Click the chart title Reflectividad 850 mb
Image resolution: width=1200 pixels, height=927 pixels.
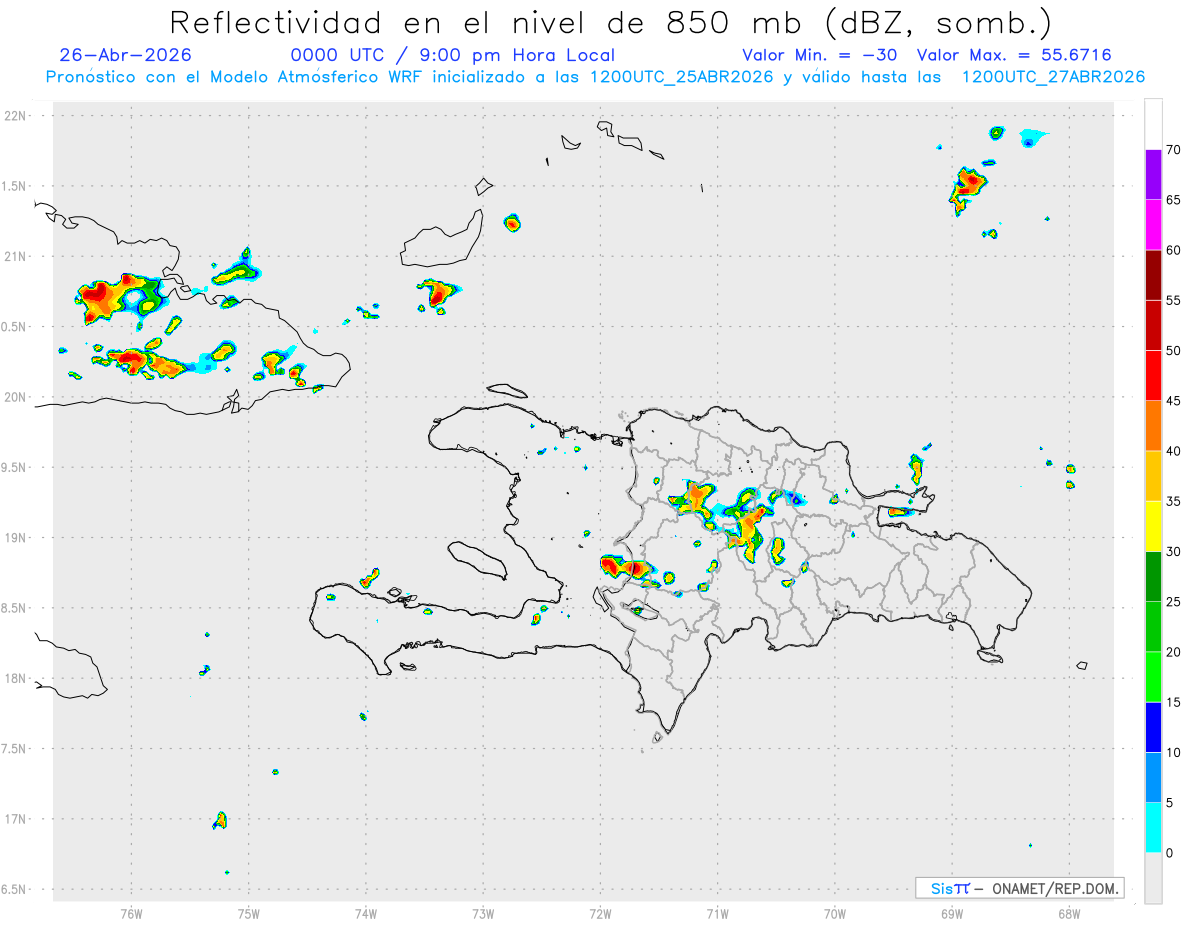(611, 22)
